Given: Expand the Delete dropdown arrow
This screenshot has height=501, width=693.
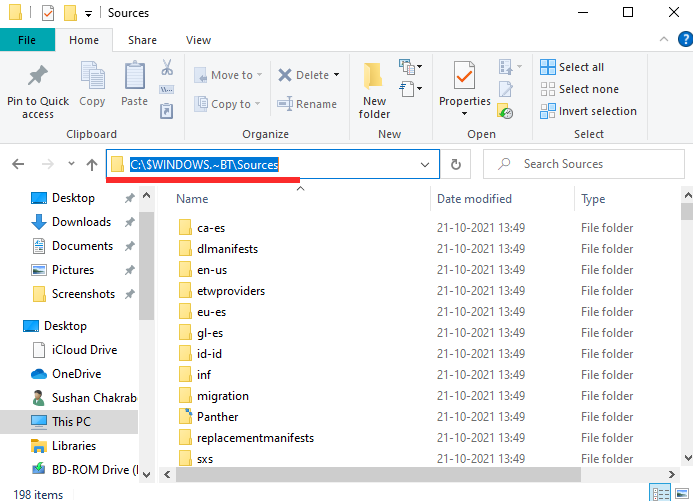Looking at the screenshot, I should tap(336, 75).
